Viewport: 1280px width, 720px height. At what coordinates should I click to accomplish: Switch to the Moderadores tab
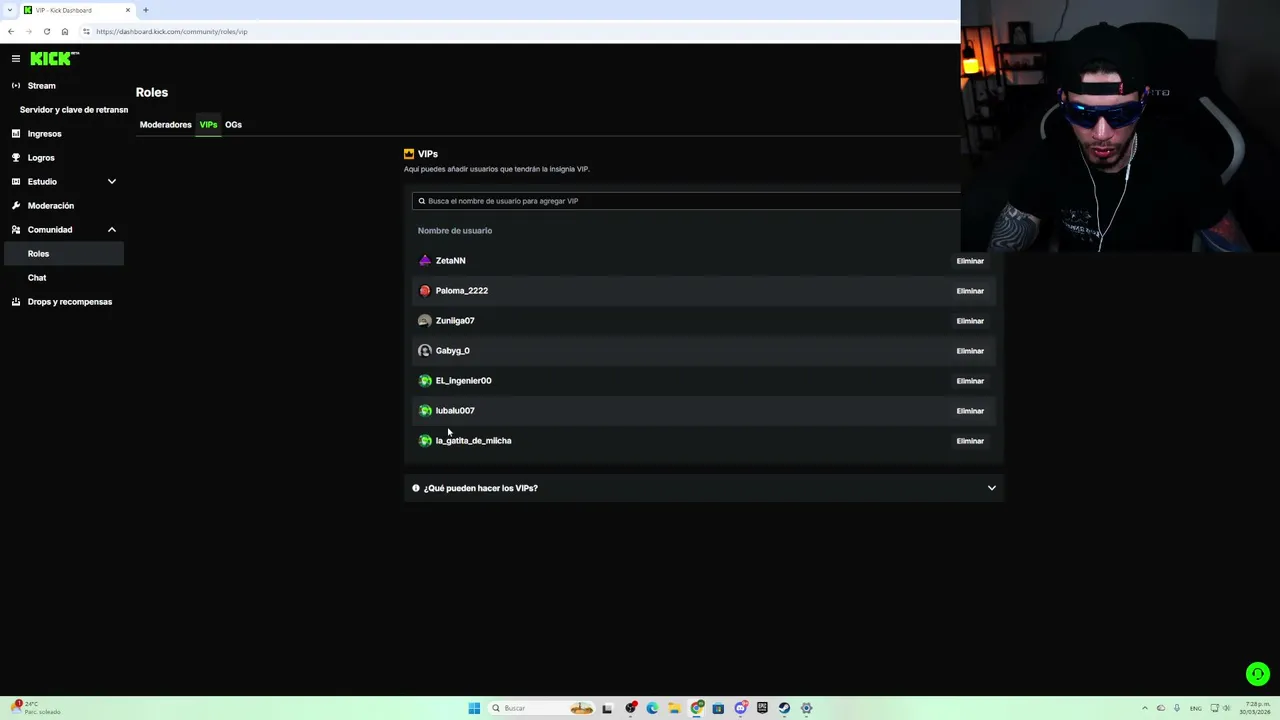[166, 125]
